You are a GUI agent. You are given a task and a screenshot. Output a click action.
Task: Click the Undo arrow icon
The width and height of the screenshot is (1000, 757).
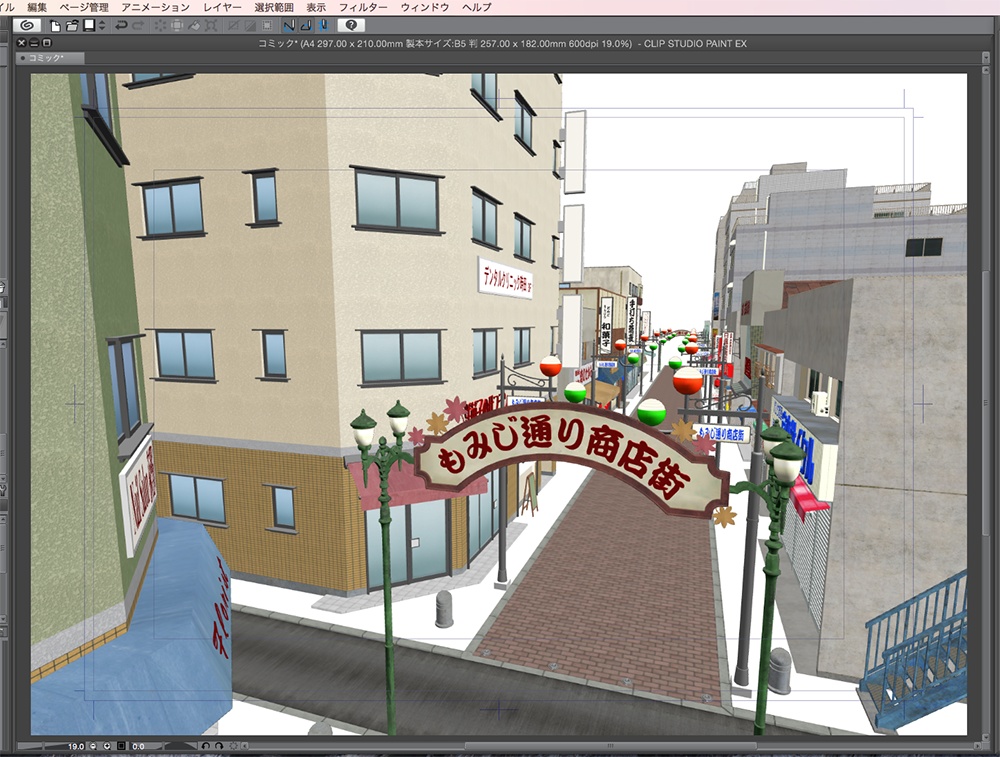pos(122,28)
